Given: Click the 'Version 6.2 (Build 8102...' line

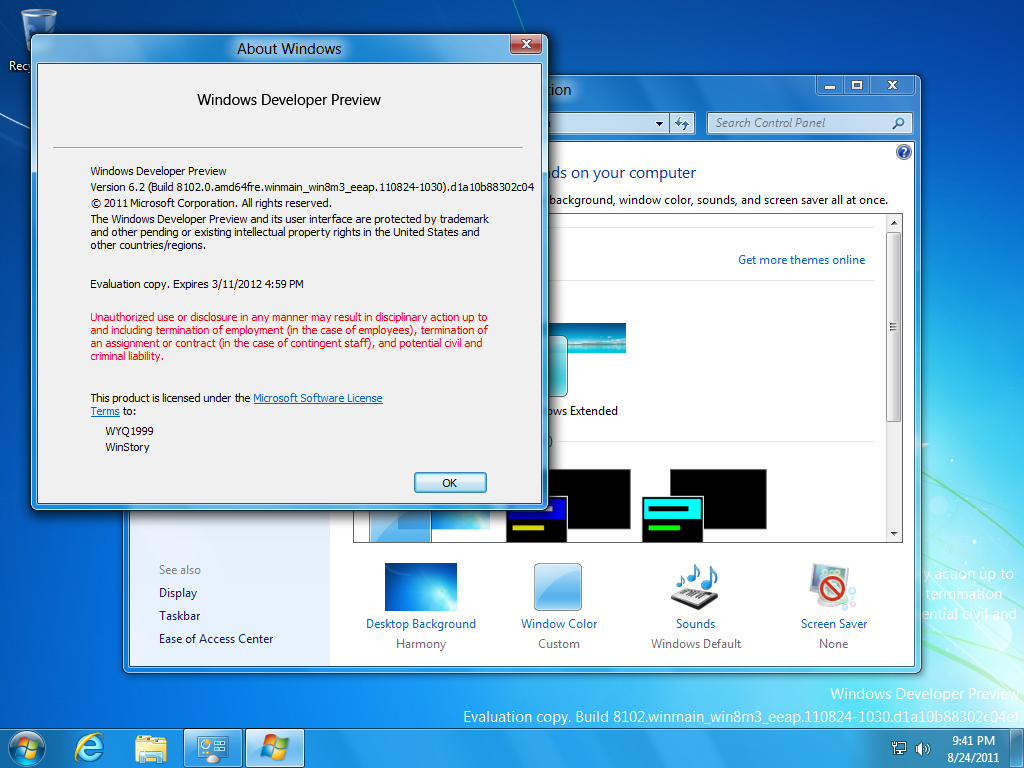Looking at the screenshot, I should 312,187.
